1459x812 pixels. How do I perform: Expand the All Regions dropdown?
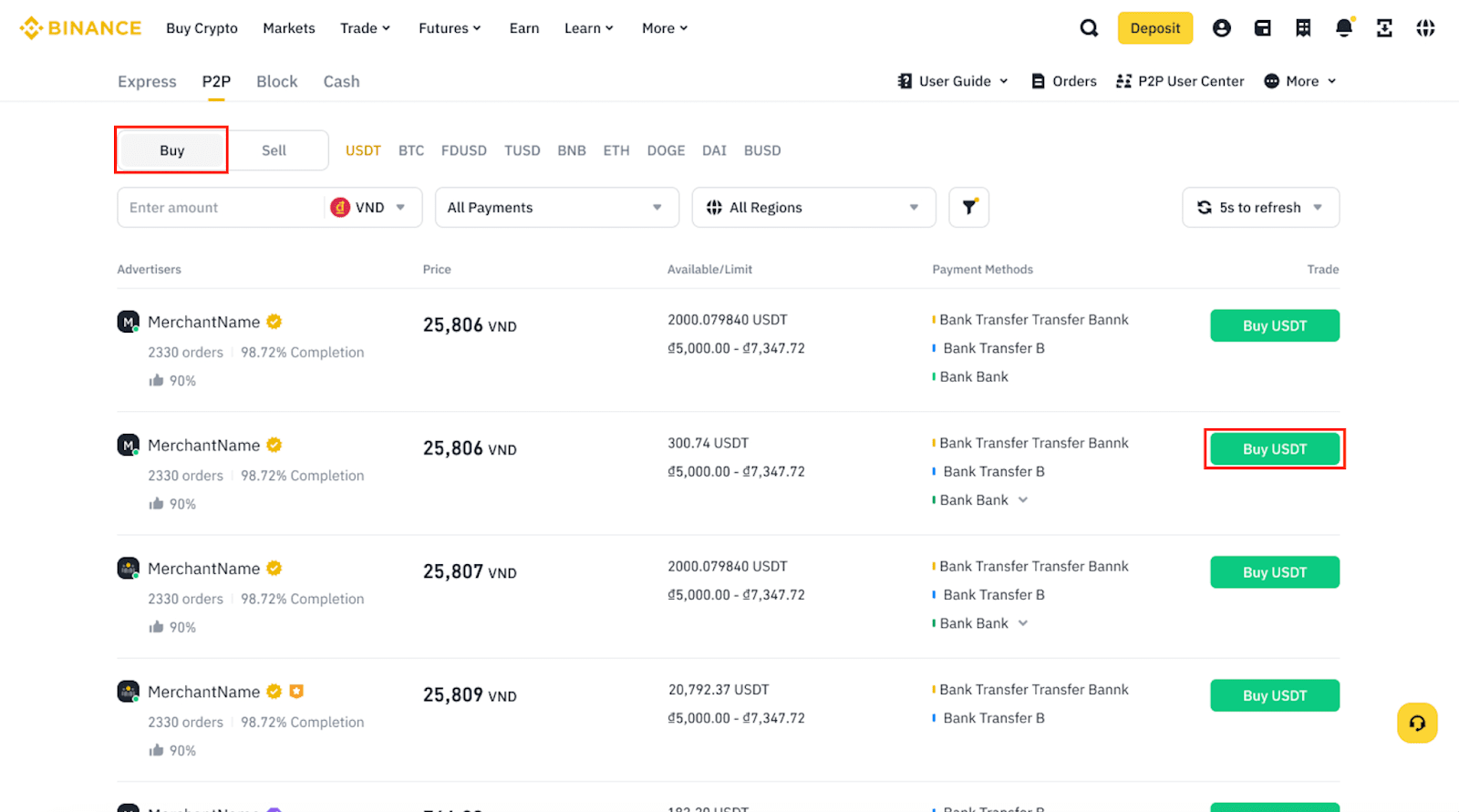point(813,208)
